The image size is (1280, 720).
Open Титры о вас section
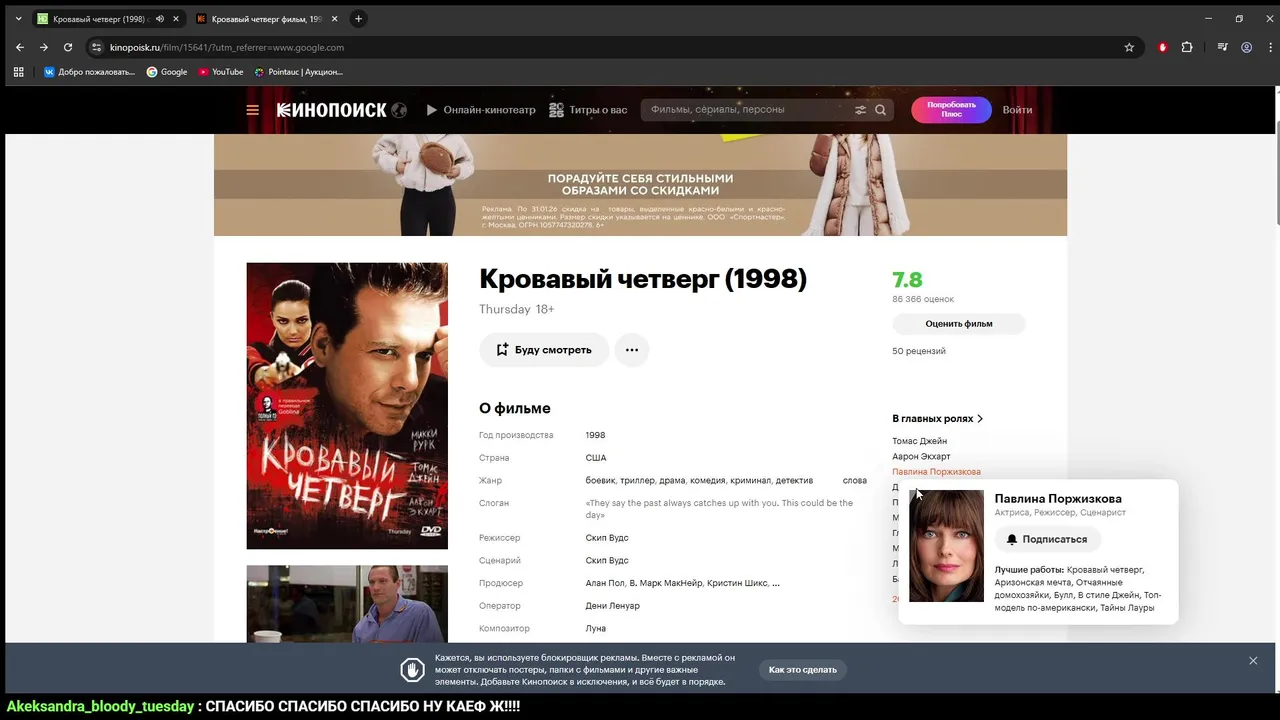pos(588,110)
